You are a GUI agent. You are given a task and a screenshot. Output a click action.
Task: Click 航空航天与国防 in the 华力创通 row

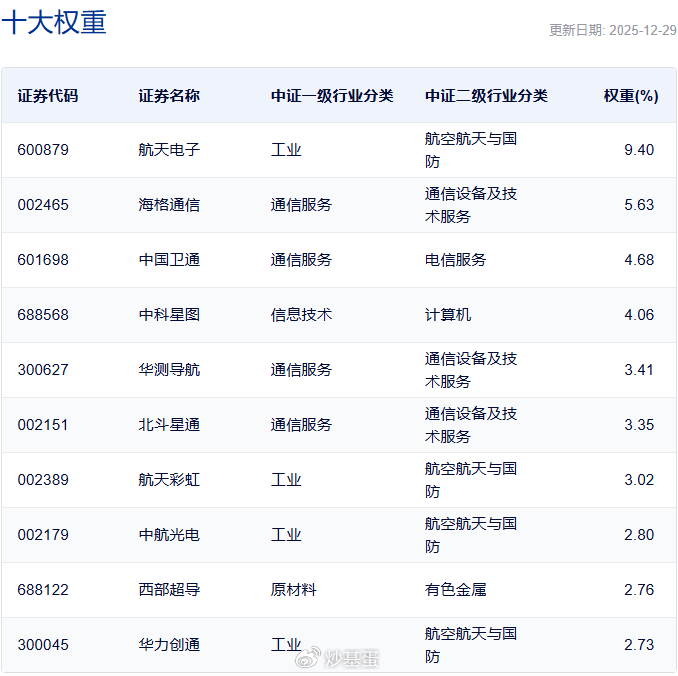(471, 645)
